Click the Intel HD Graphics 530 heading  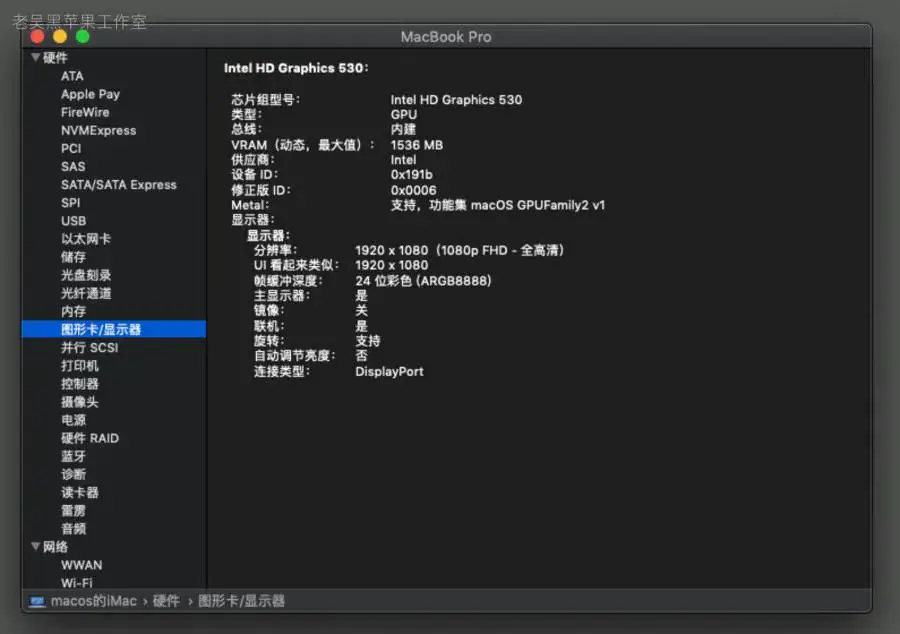point(296,68)
